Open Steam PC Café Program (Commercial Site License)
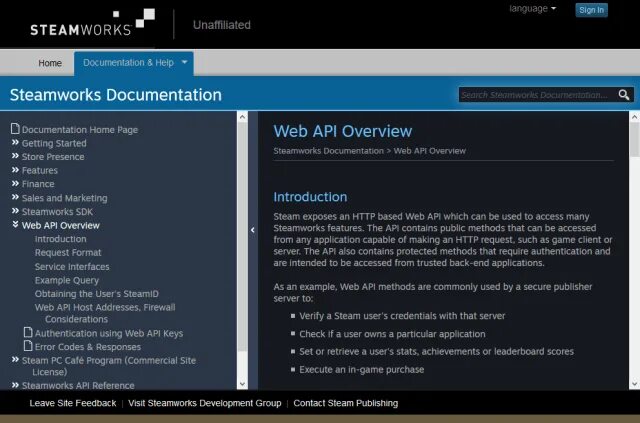Image resolution: width=640 pixels, height=423 pixels. pos(109,366)
